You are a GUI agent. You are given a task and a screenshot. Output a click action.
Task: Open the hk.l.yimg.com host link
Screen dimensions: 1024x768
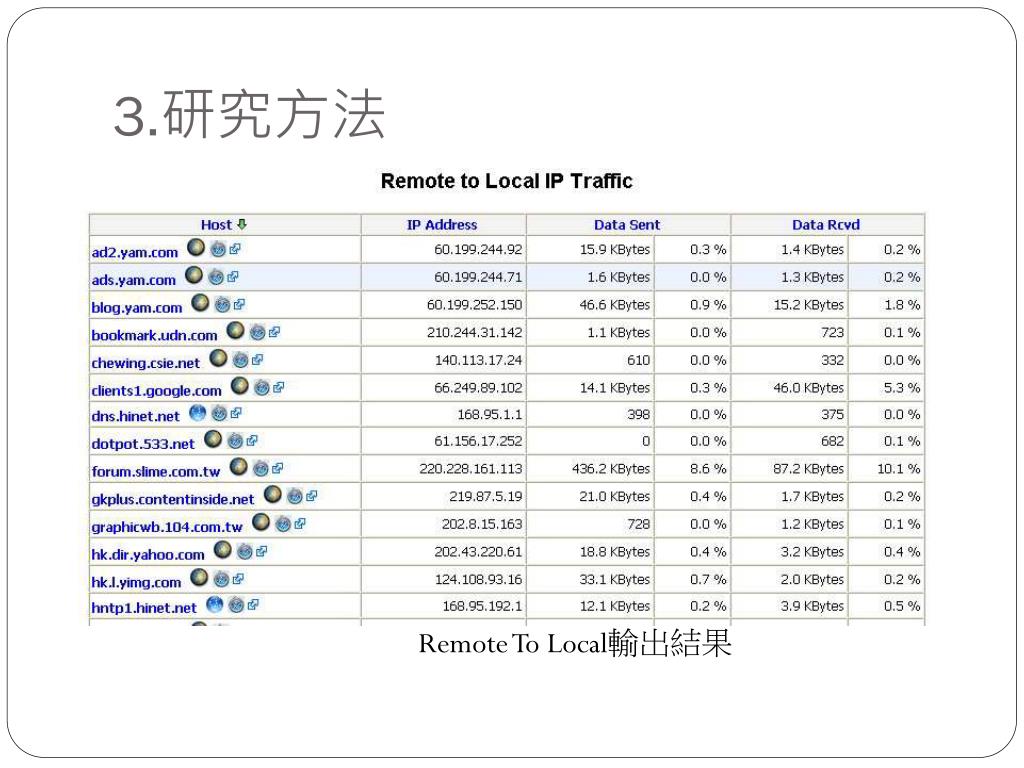(x=136, y=583)
